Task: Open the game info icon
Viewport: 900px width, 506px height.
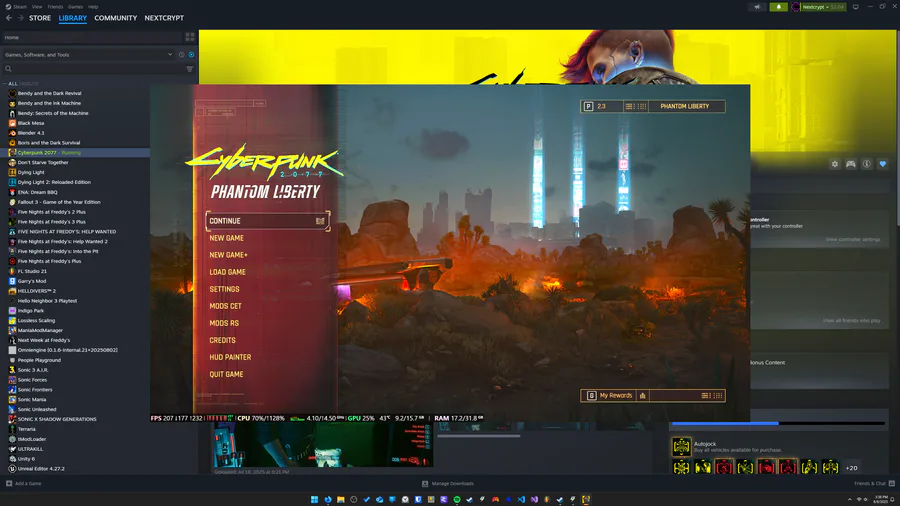Action: [867, 164]
